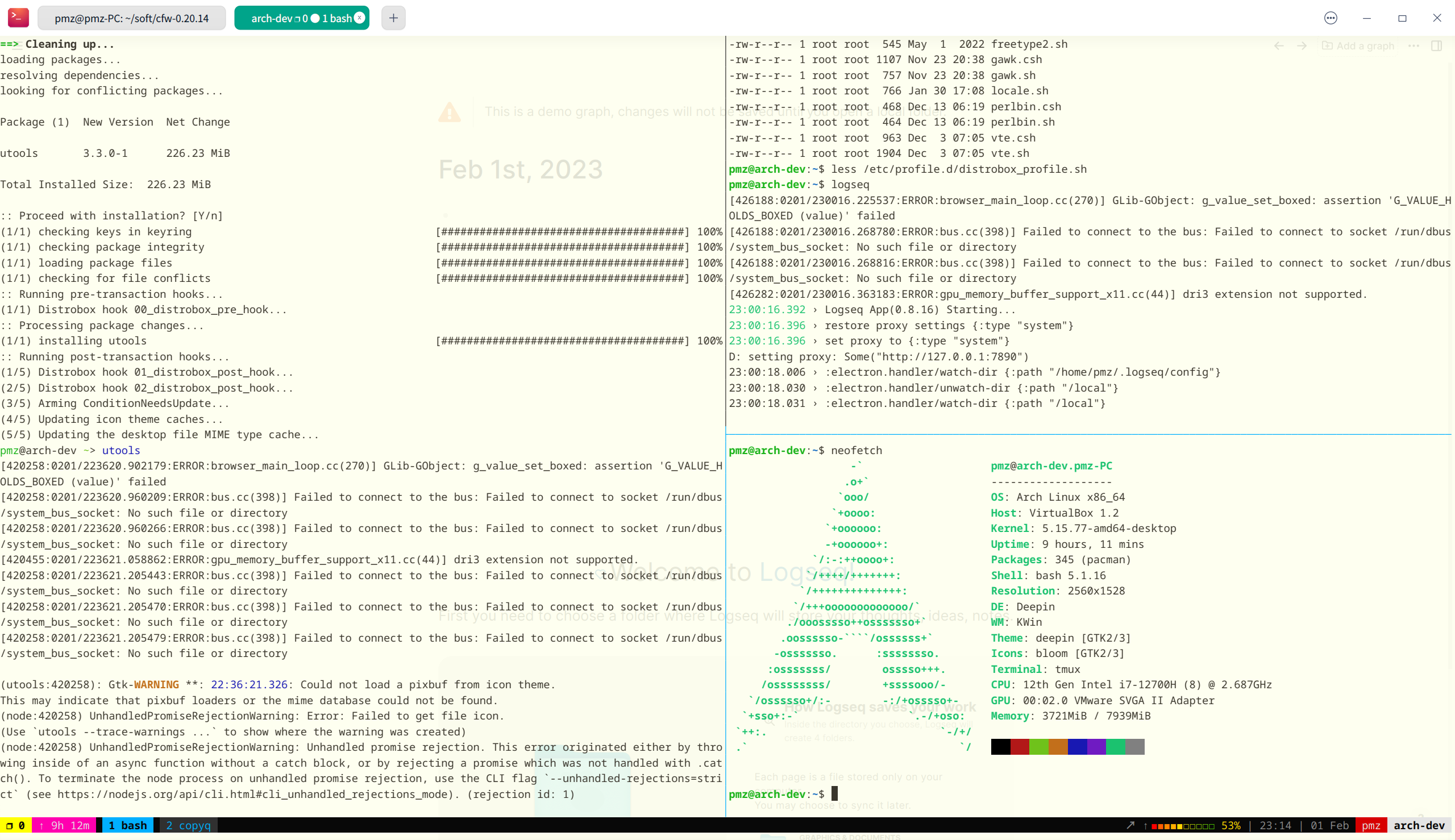Open the terminal's three-dot options menu
The image size is (1455, 840).
(x=1330, y=18)
